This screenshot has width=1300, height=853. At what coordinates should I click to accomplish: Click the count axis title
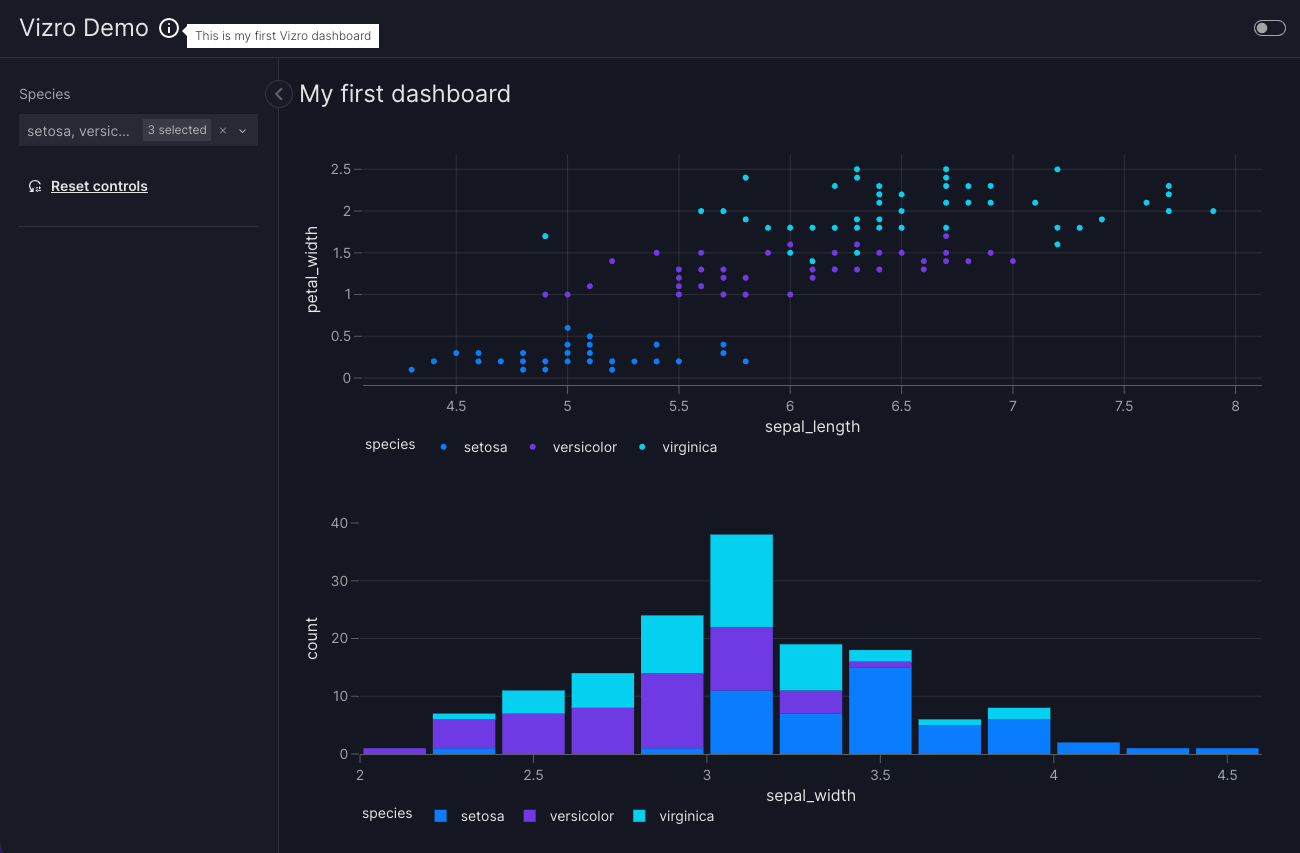point(312,638)
